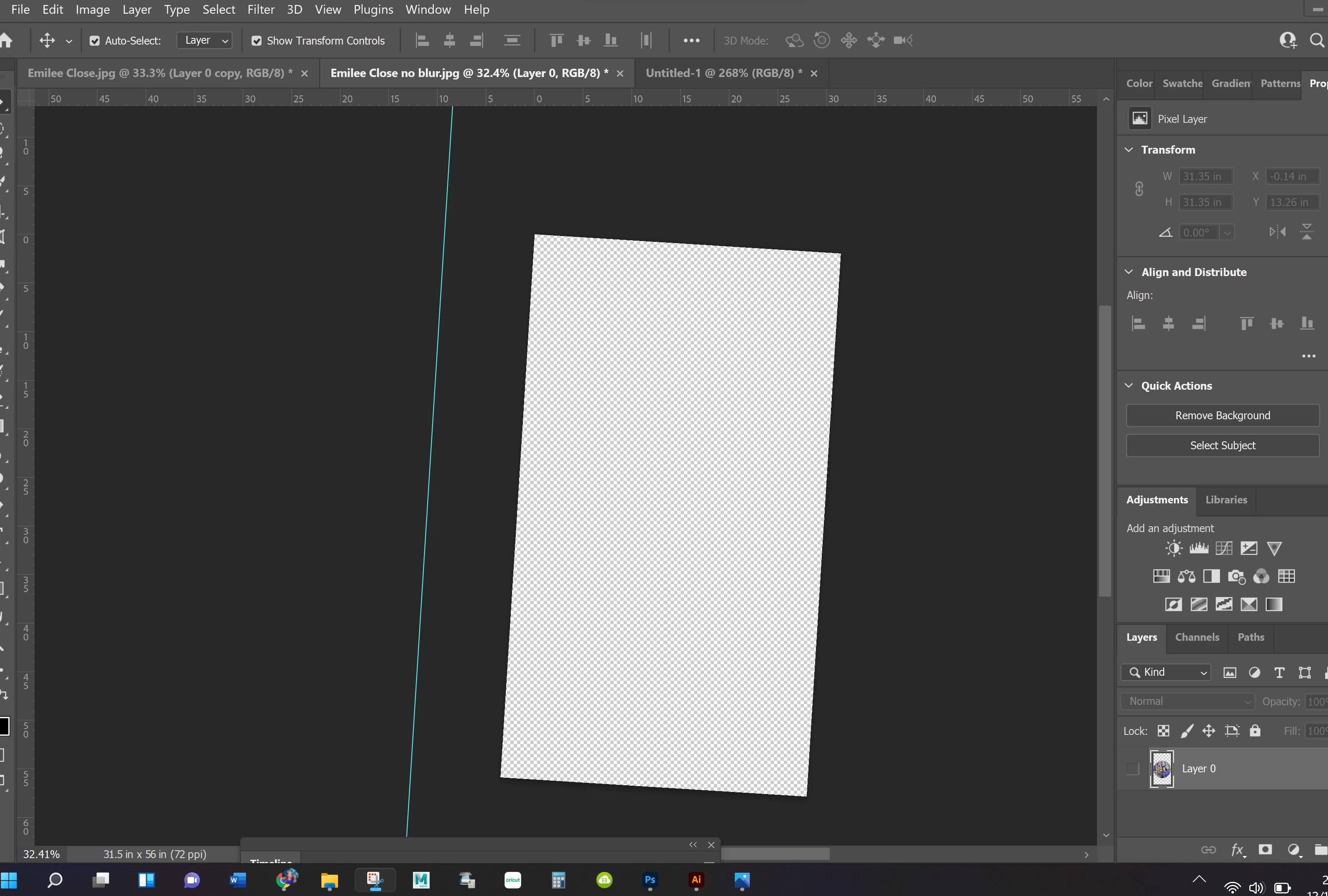
Task: Click the Brightness/Contrast adjustment icon
Action: point(1173,549)
